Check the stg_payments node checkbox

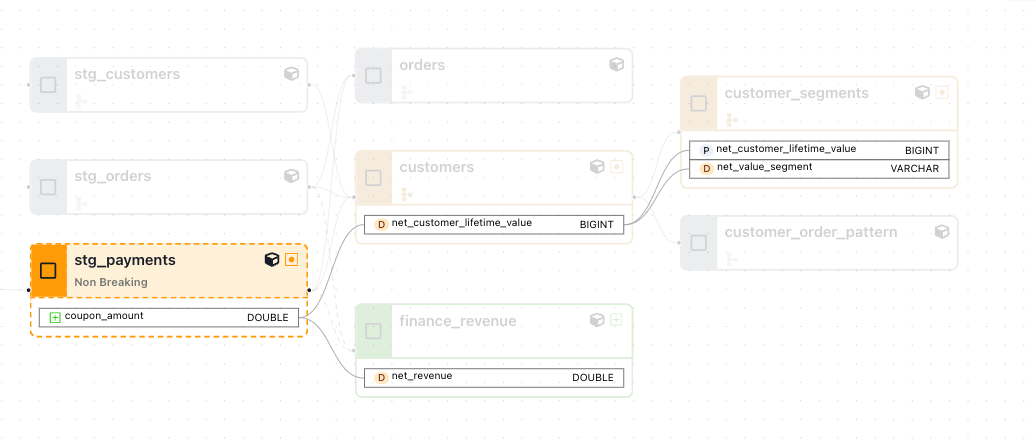point(48,270)
